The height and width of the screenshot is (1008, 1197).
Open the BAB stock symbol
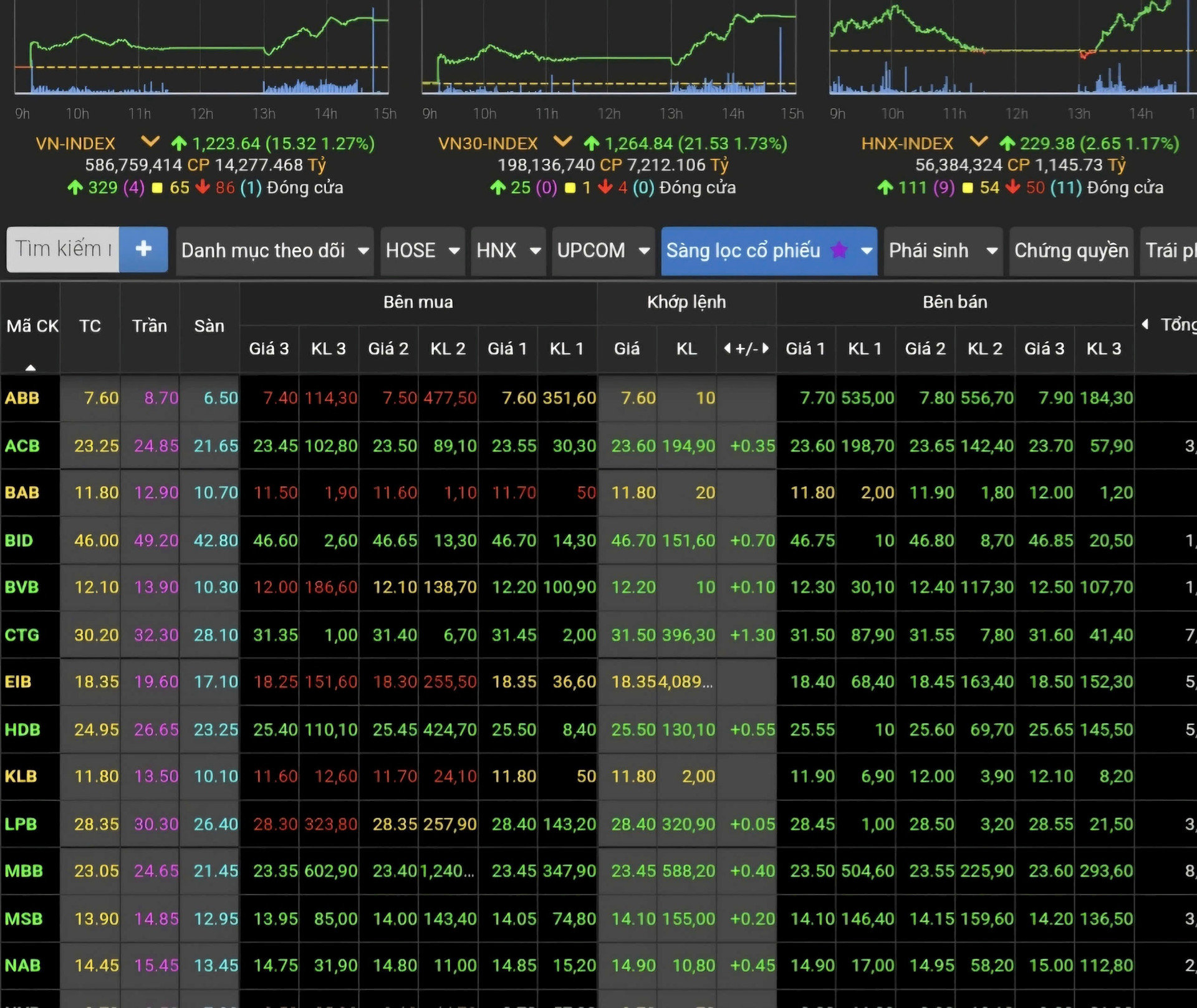(22, 492)
